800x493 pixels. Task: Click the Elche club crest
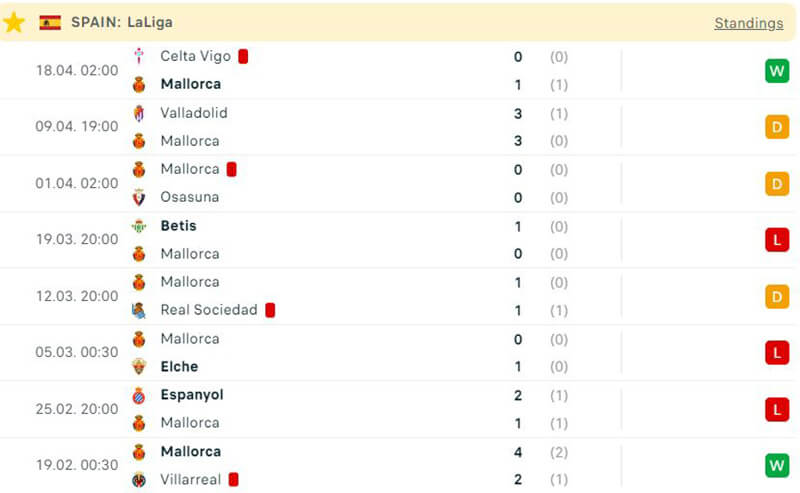(139, 367)
